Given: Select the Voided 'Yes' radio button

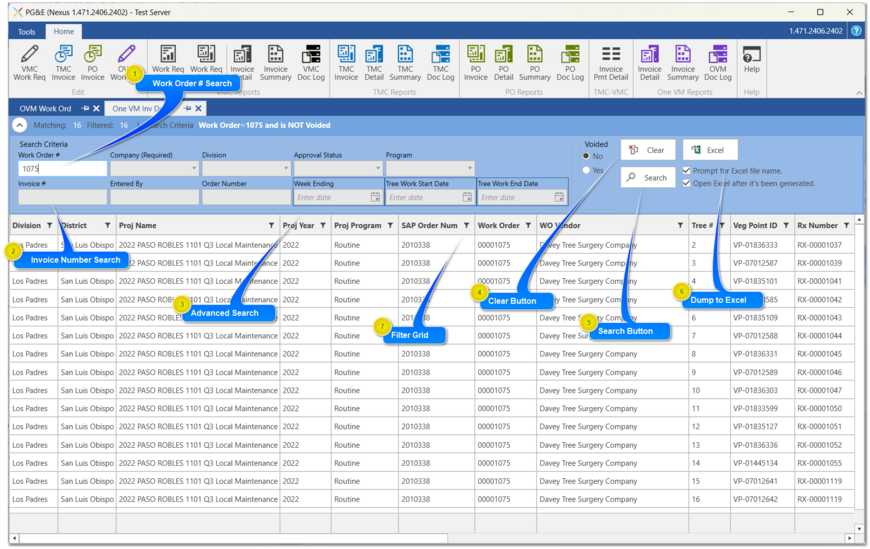Looking at the screenshot, I should (587, 170).
